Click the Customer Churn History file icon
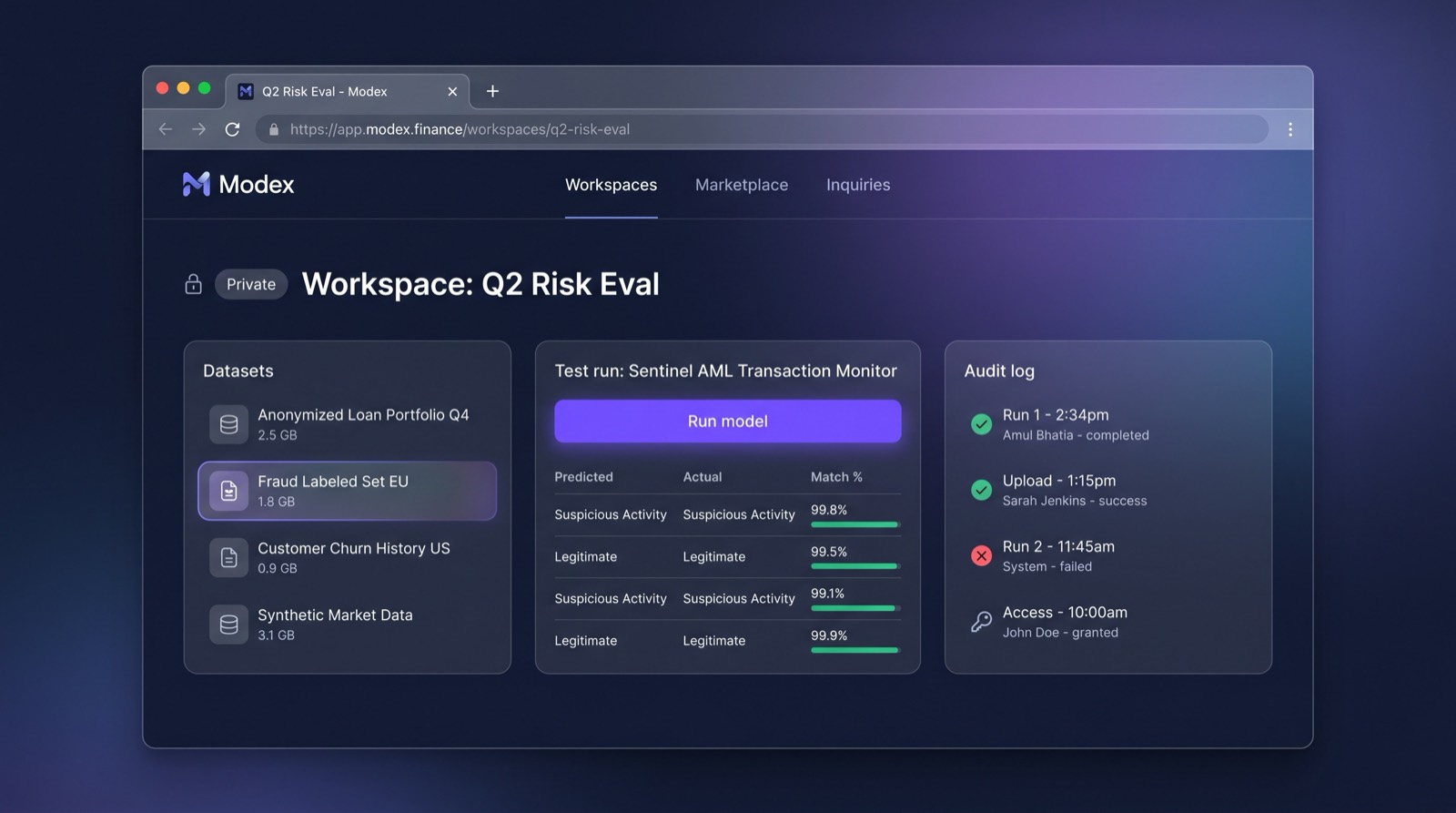 pos(228,557)
